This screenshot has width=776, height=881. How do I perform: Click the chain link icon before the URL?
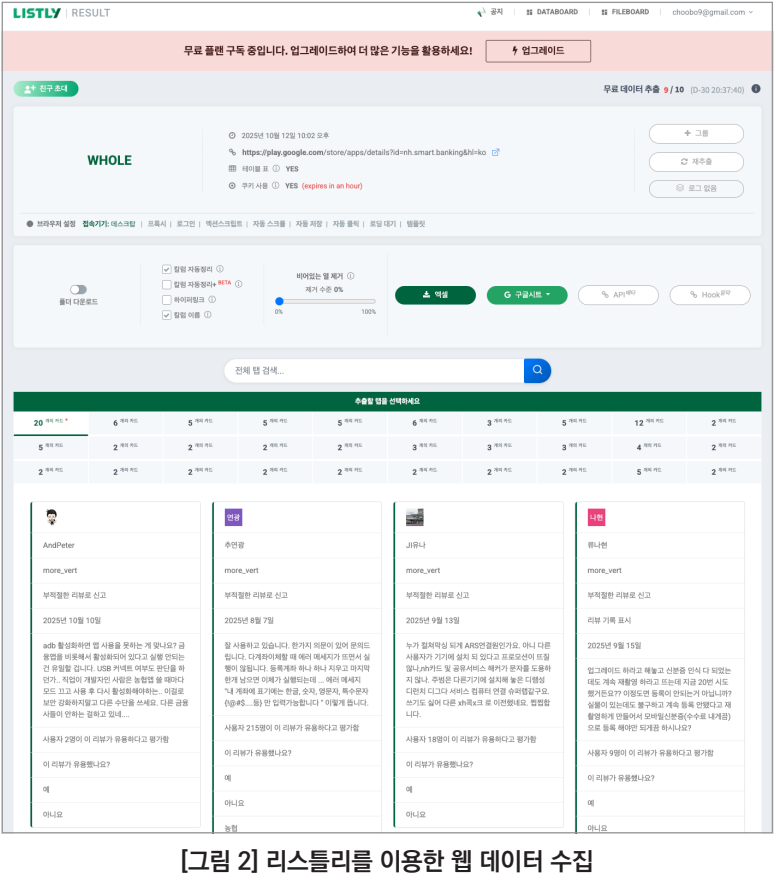[232, 152]
